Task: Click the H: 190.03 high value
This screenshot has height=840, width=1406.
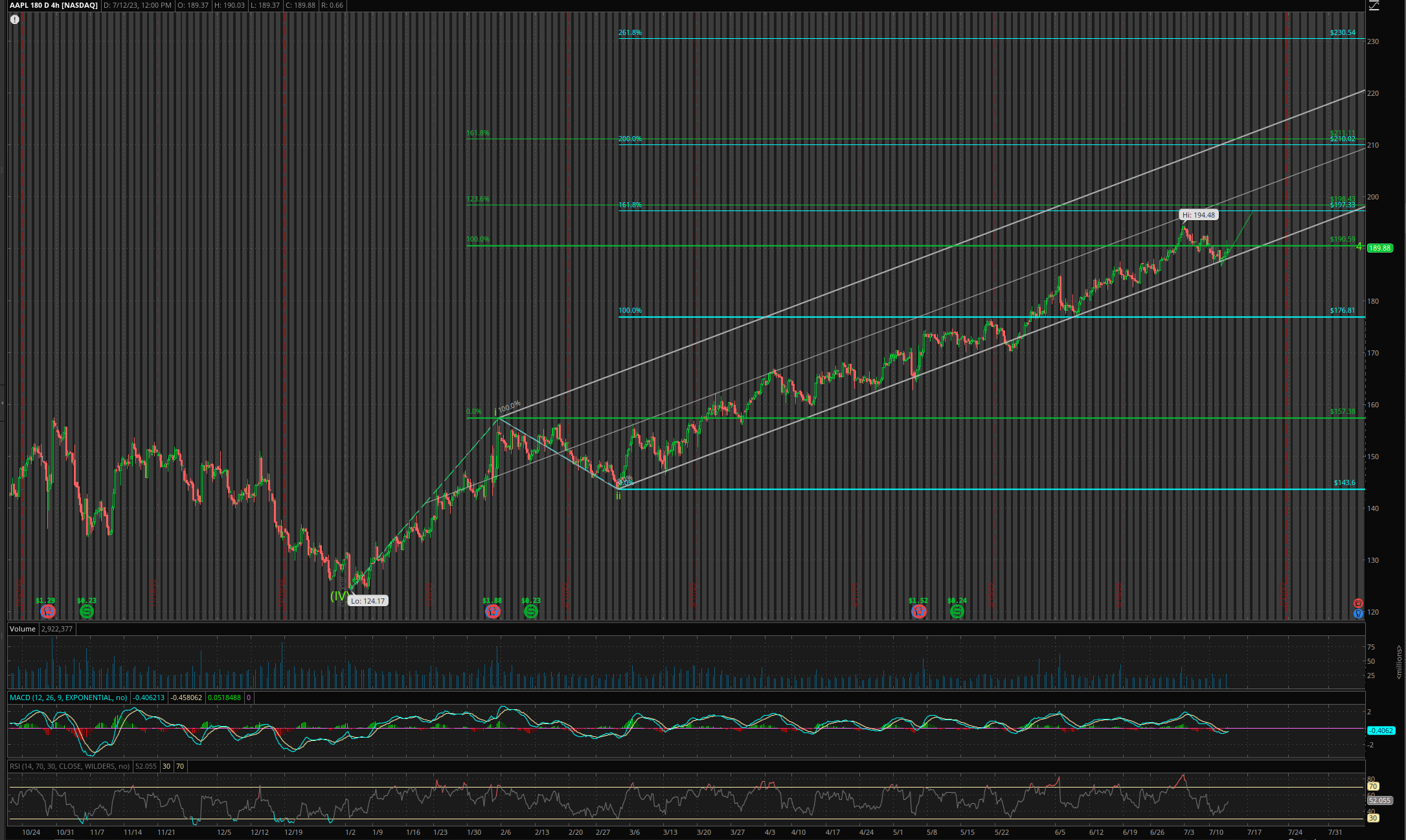Action: [230, 5]
